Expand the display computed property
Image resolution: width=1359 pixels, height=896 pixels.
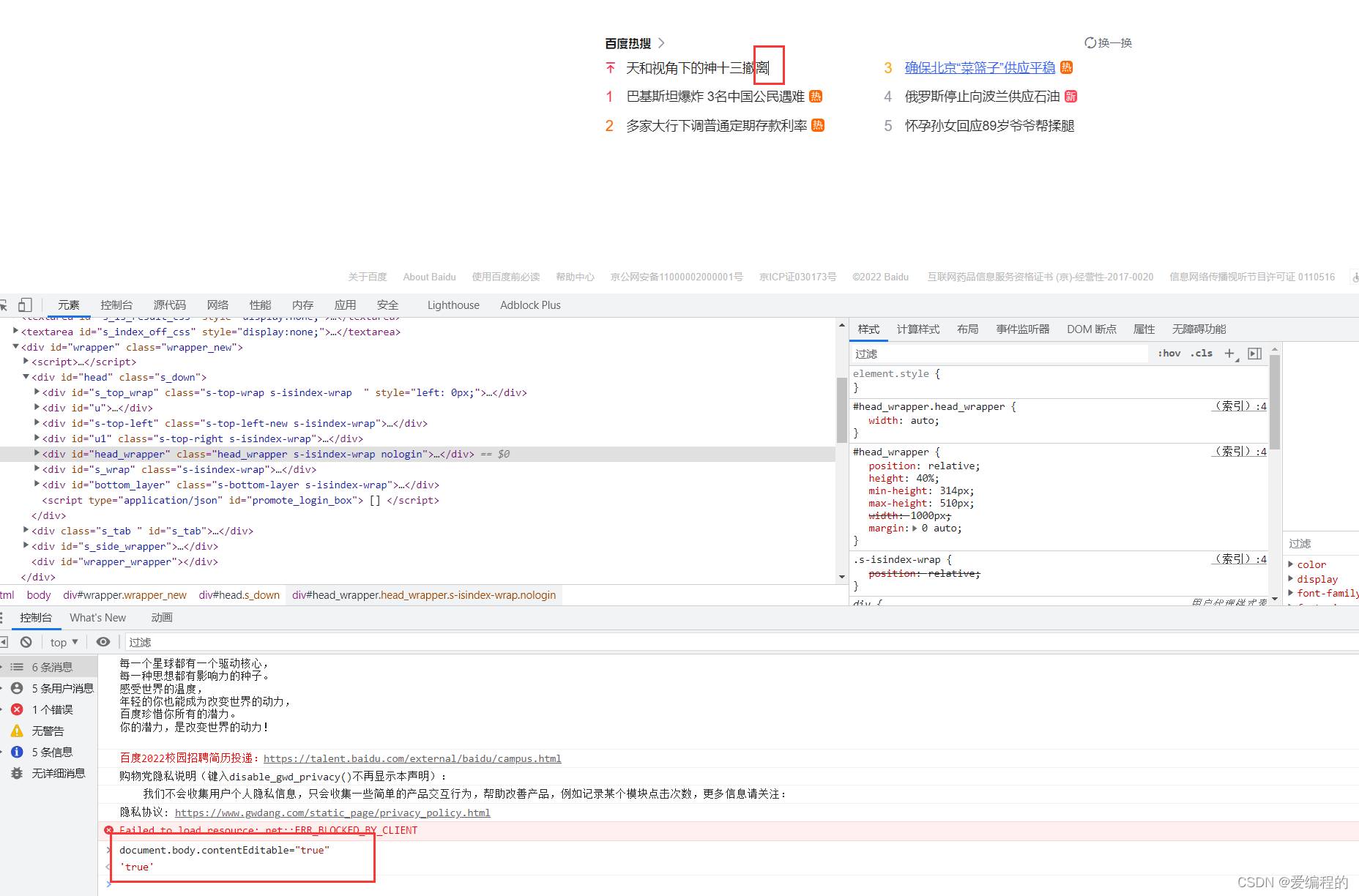point(1291,579)
